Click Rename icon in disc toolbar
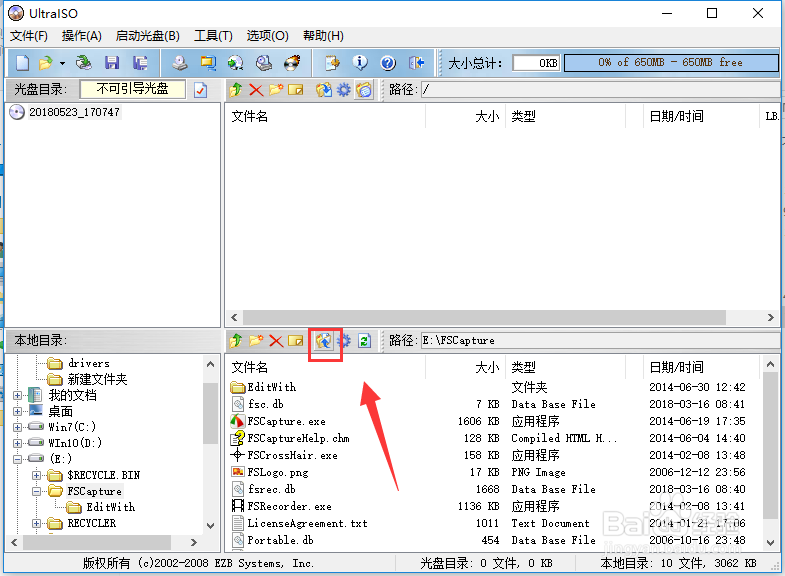Screen dimensions: 785x576 pyautogui.click(x=296, y=90)
